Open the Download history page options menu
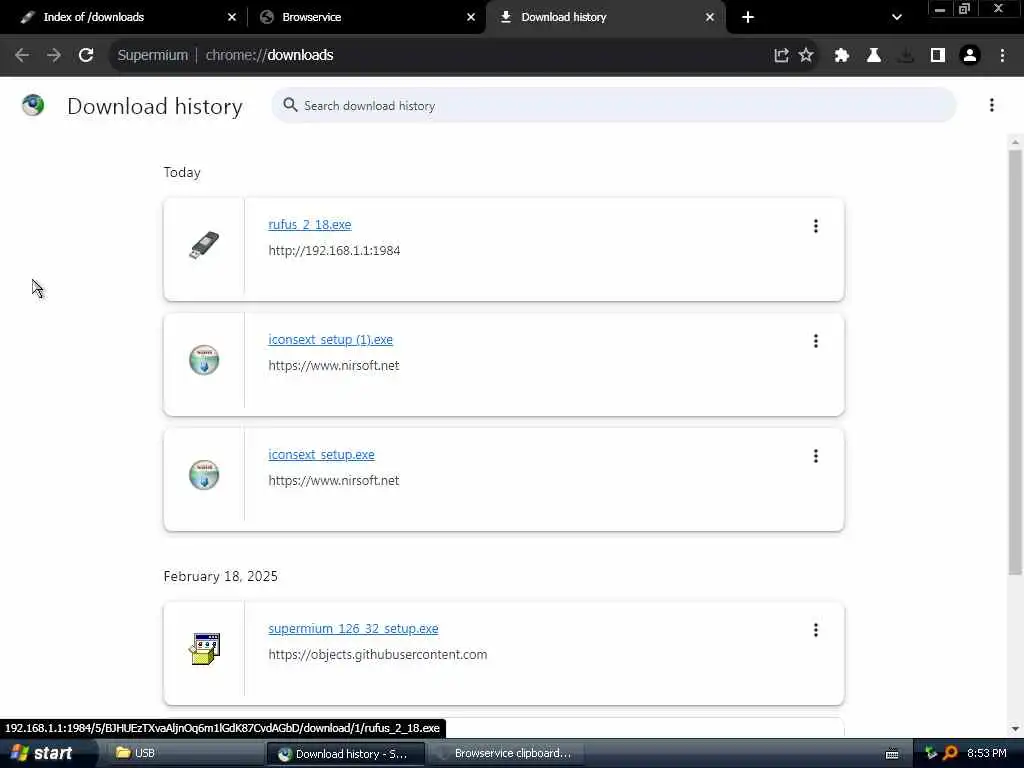 coord(991,105)
